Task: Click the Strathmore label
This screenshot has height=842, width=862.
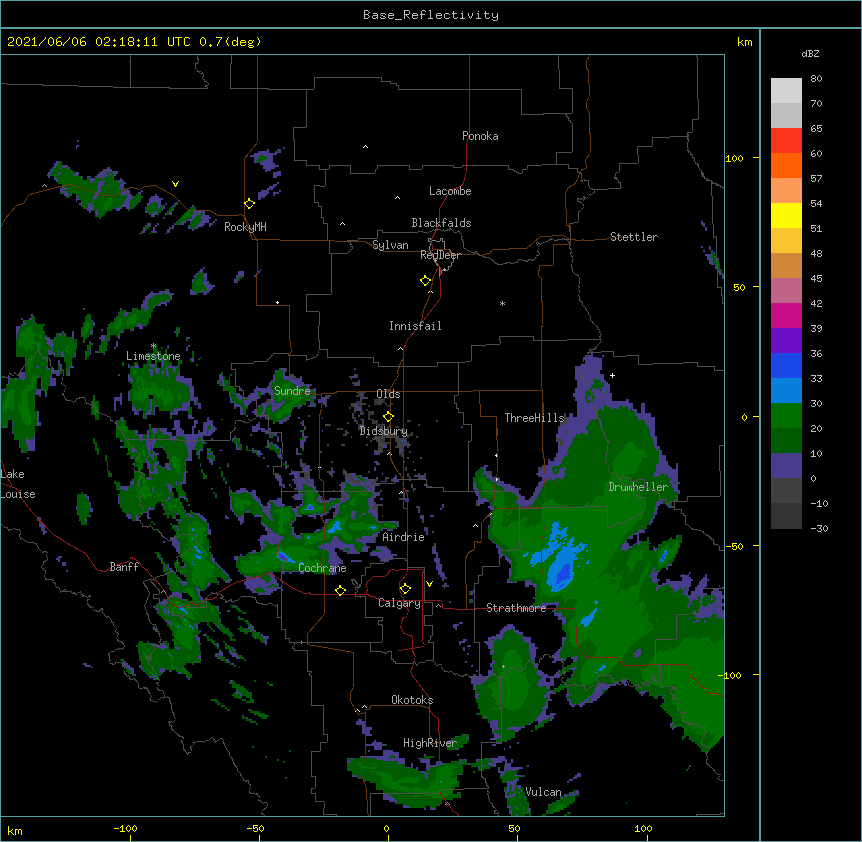Action: 516,608
